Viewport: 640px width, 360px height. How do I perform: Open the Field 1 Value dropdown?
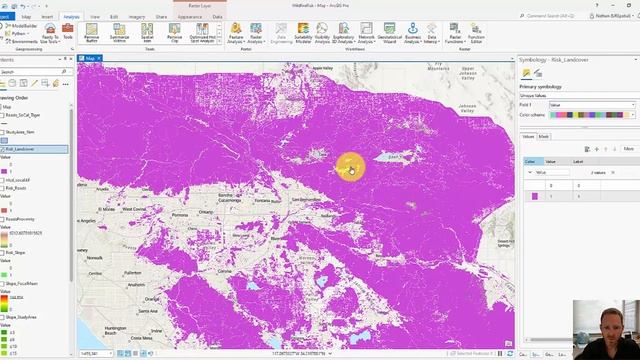pos(592,105)
